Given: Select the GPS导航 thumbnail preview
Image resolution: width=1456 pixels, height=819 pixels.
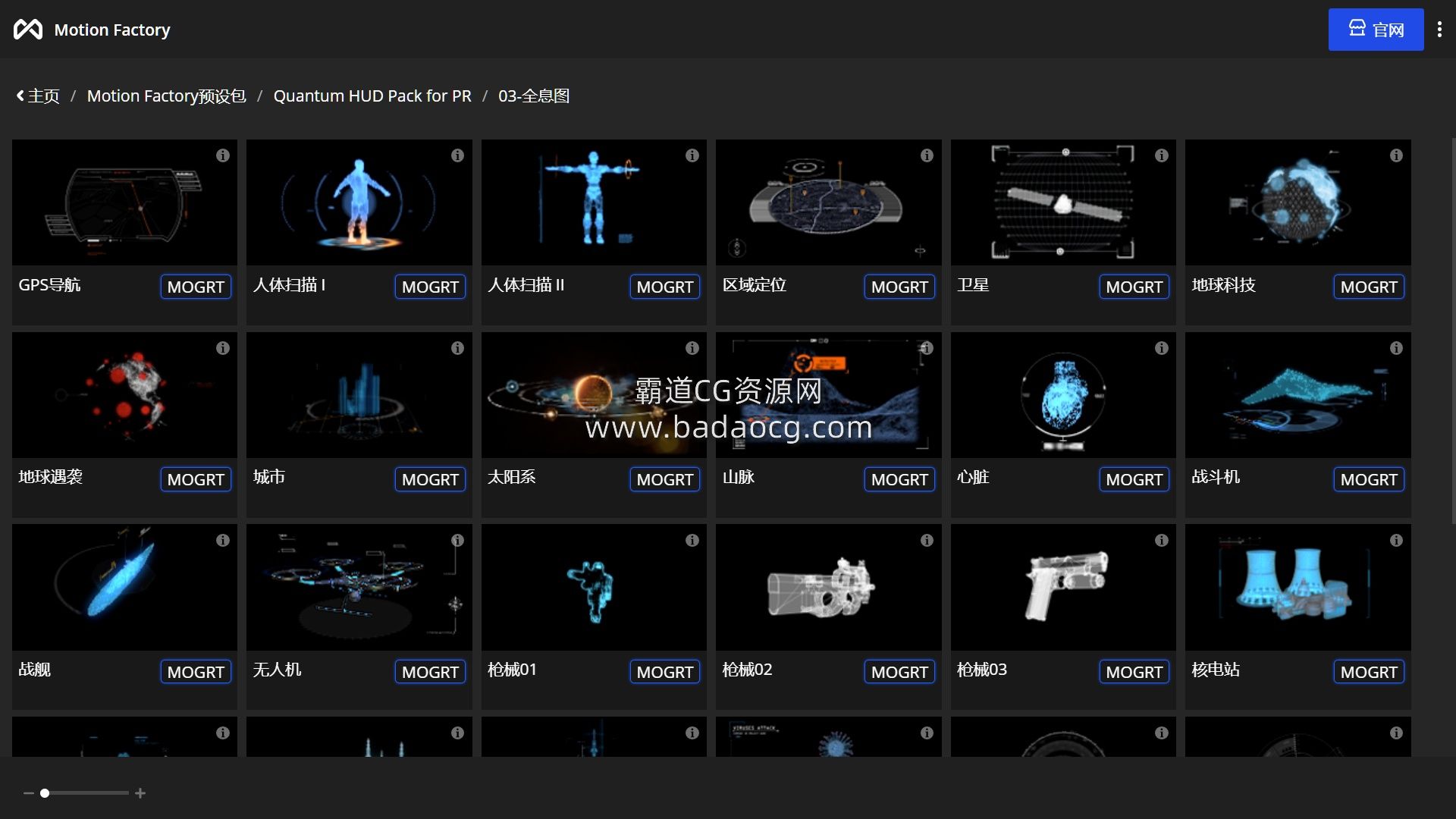Looking at the screenshot, I should 124,202.
